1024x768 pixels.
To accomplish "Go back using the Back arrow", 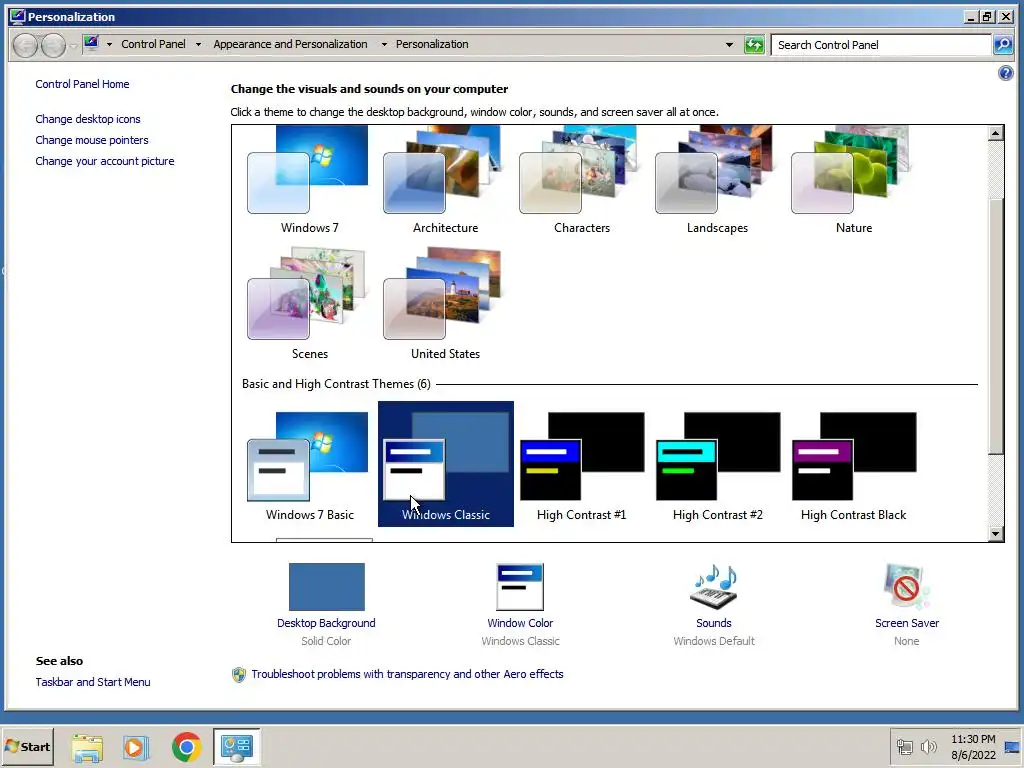I will coord(25,44).
